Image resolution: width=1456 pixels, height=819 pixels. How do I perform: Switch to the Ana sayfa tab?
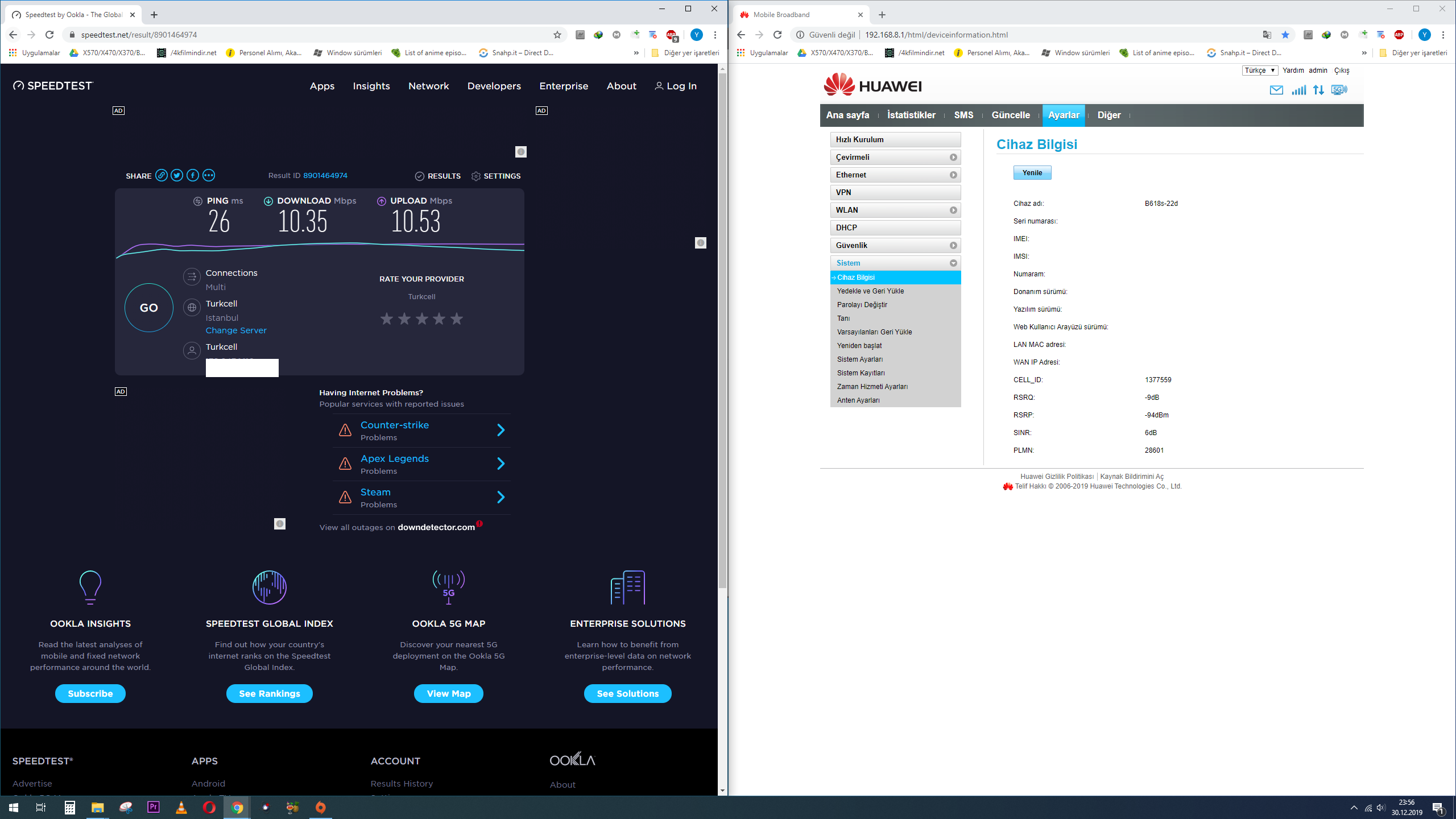(847, 115)
